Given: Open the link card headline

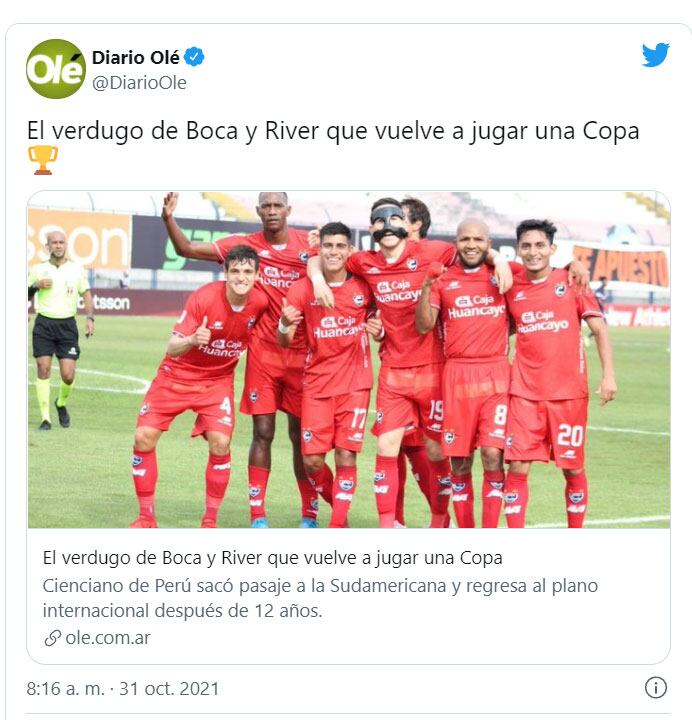Looking at the screenshot, I should point(272,558).
